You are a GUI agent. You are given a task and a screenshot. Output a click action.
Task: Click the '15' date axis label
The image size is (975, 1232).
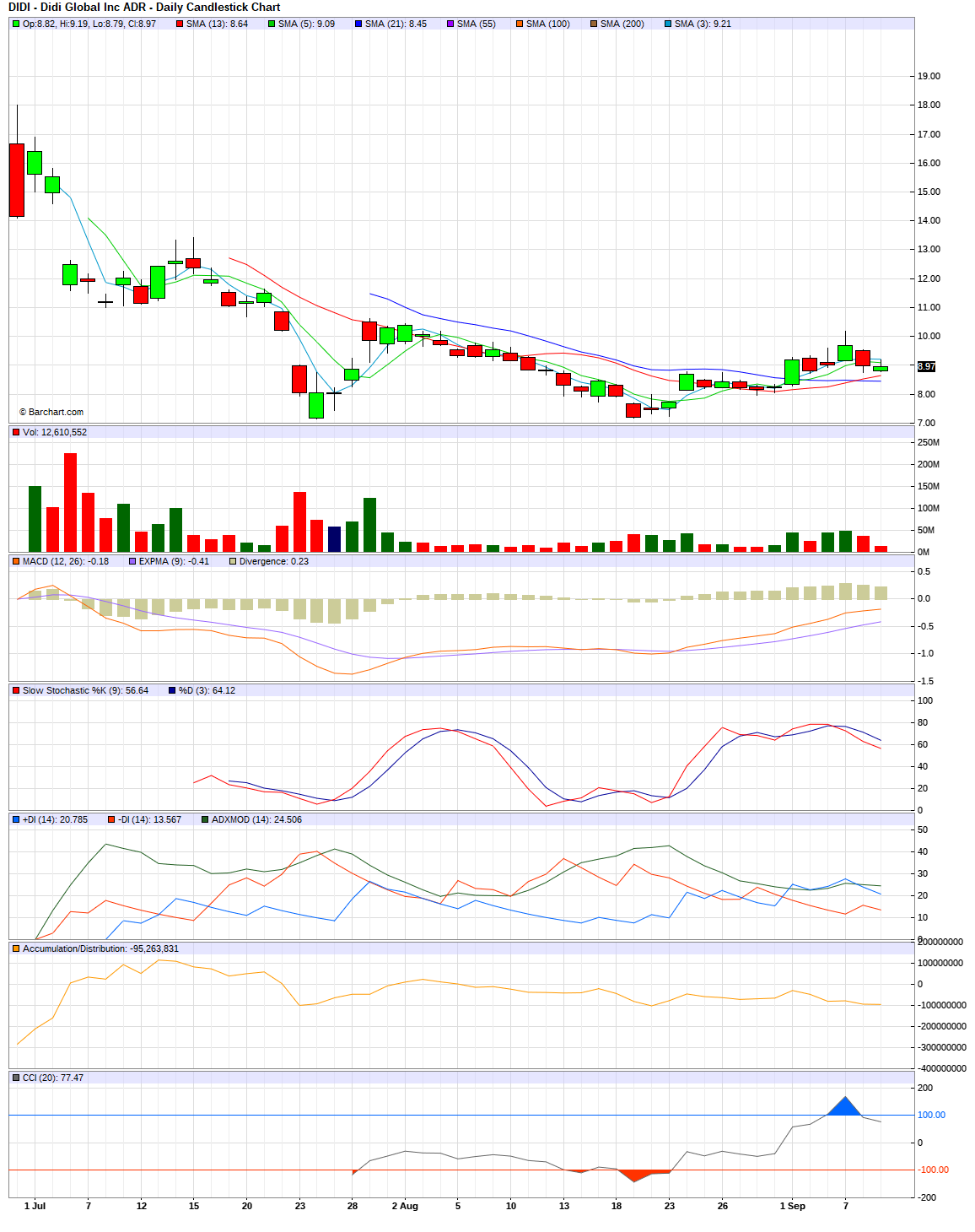pos(194,1206)
